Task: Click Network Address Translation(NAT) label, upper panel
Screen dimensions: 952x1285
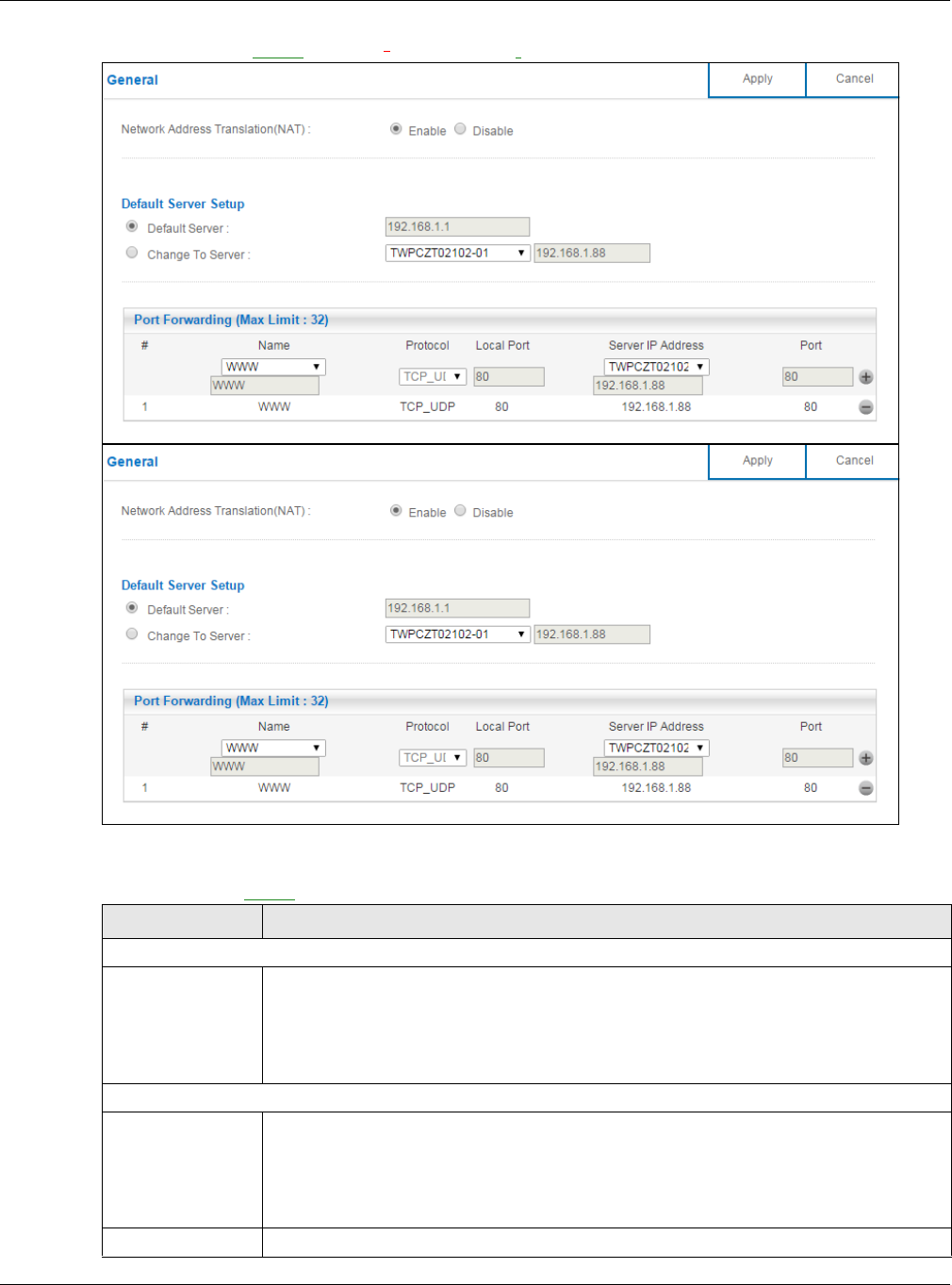Action: point(215,129)
